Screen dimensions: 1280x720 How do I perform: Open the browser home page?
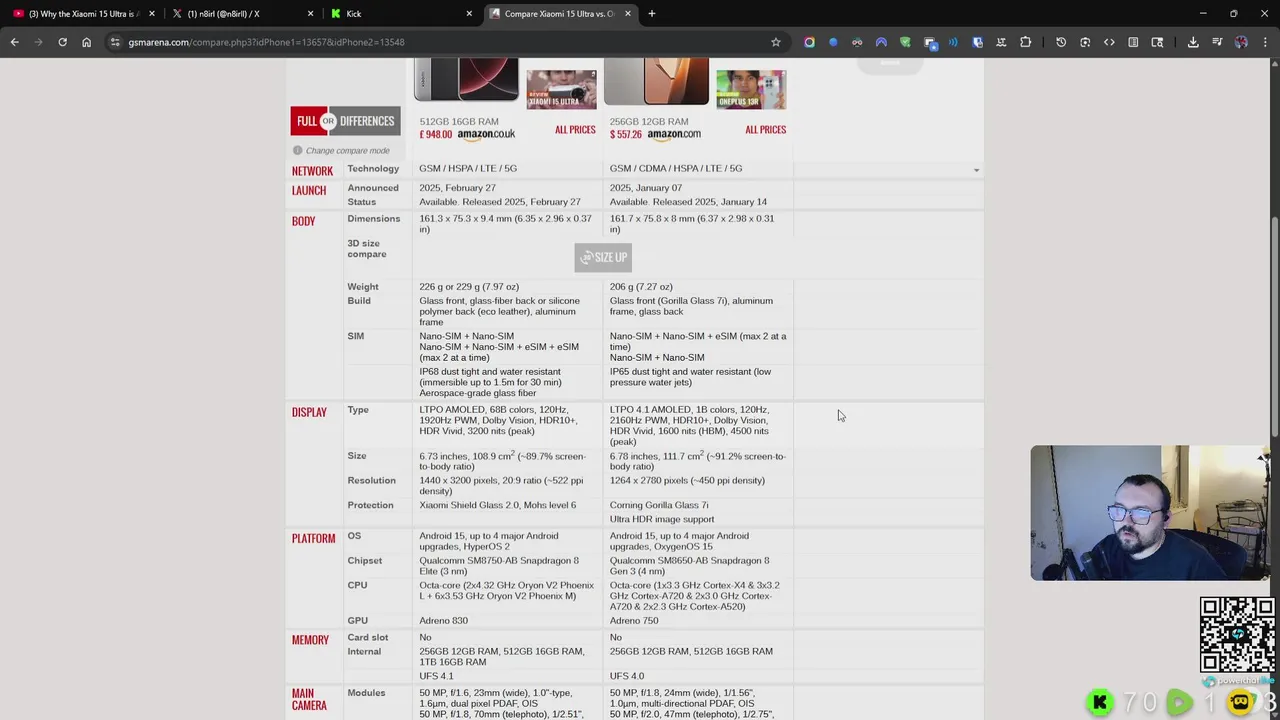coord(86,42)
